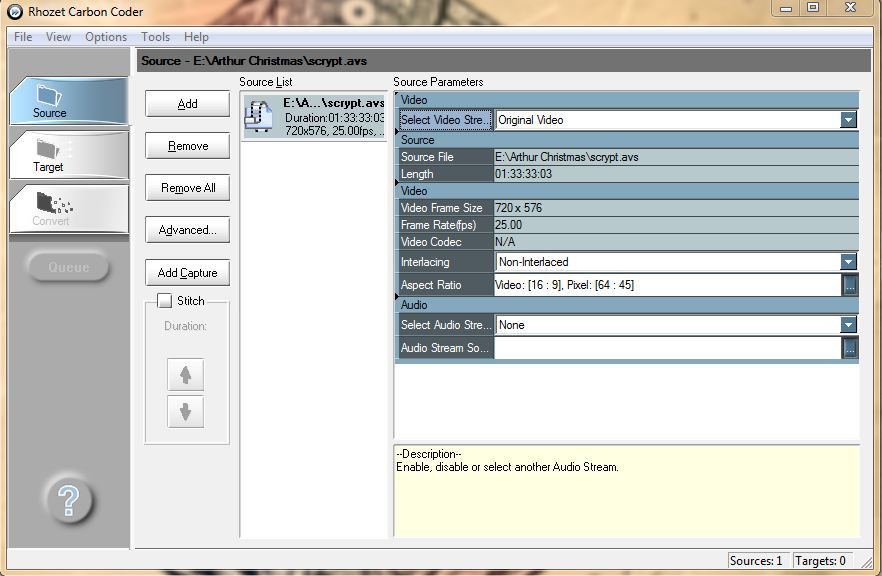Click the Targets: 0 status entry
The width and height of the screenshot is (882, 576).
[821, 561]
